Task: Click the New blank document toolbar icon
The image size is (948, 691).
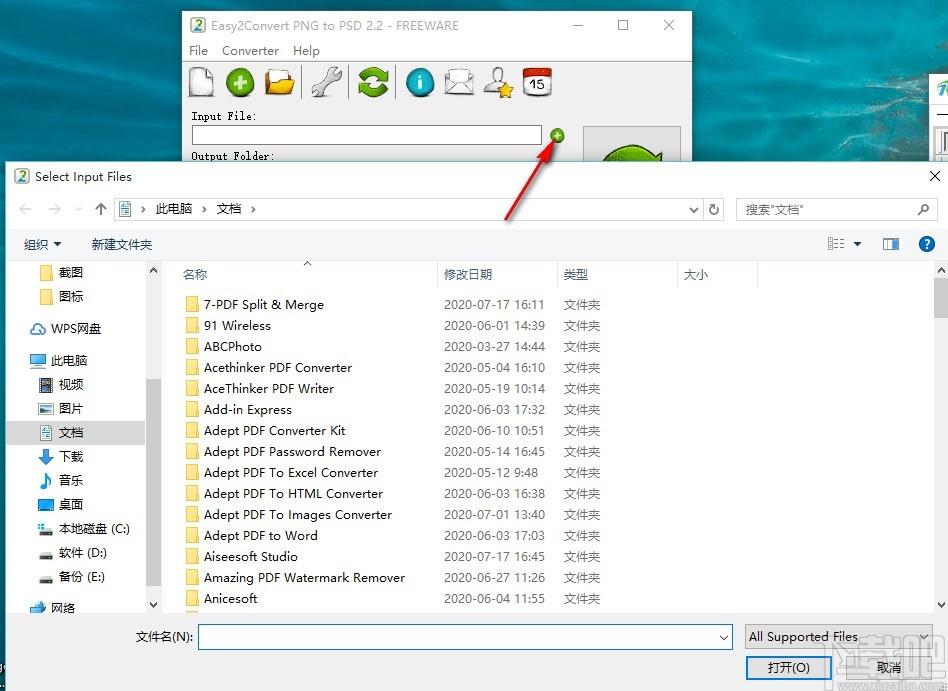Action: 201,82
